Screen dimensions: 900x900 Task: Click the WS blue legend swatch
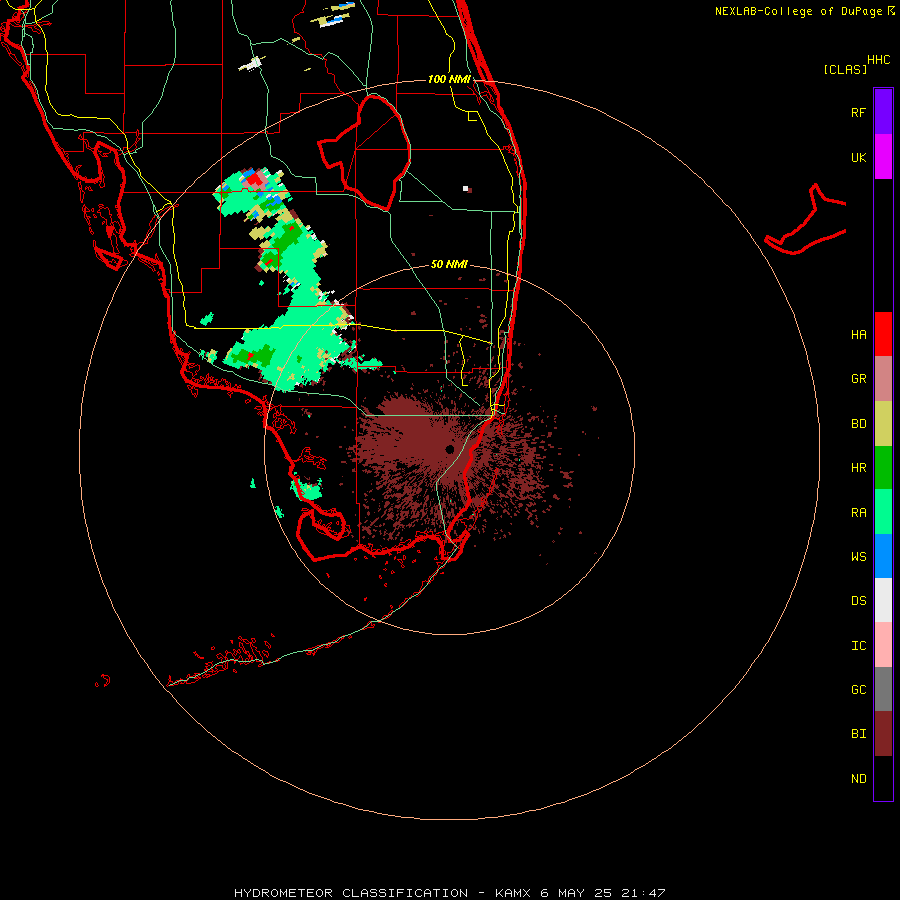click(x=883, y=556)
